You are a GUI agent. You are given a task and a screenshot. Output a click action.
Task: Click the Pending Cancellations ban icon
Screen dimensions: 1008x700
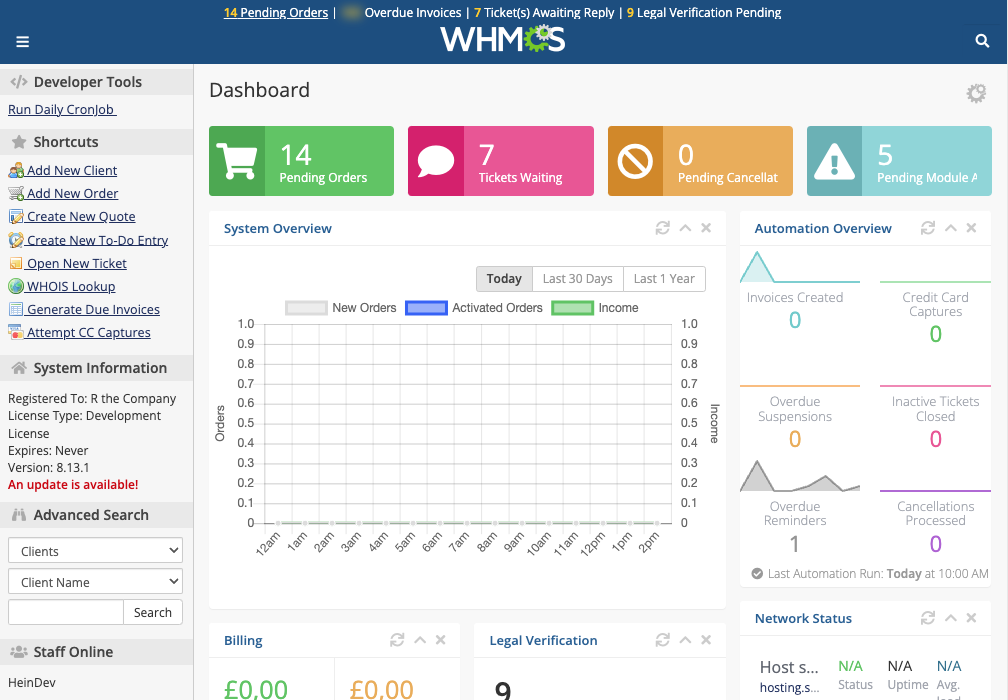tap(635, 161)
